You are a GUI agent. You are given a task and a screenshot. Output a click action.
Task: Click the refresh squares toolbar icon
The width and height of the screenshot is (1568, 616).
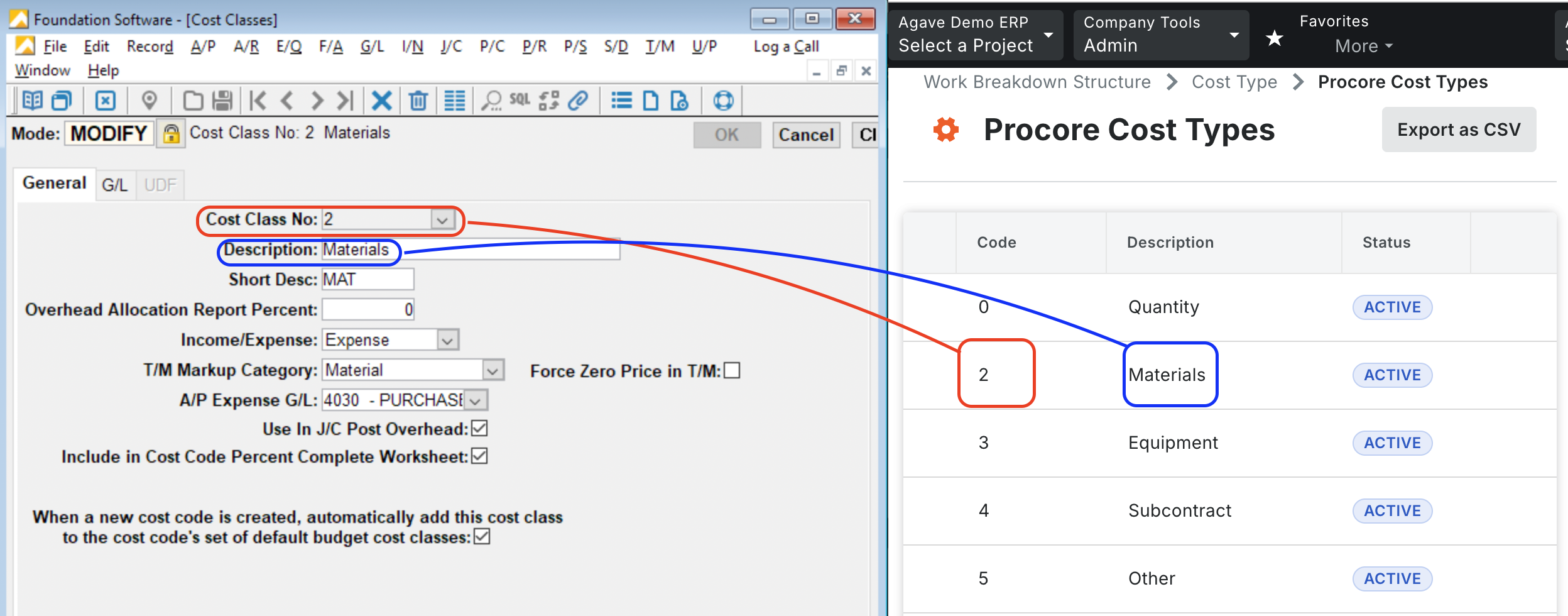(x=549, y=101)
